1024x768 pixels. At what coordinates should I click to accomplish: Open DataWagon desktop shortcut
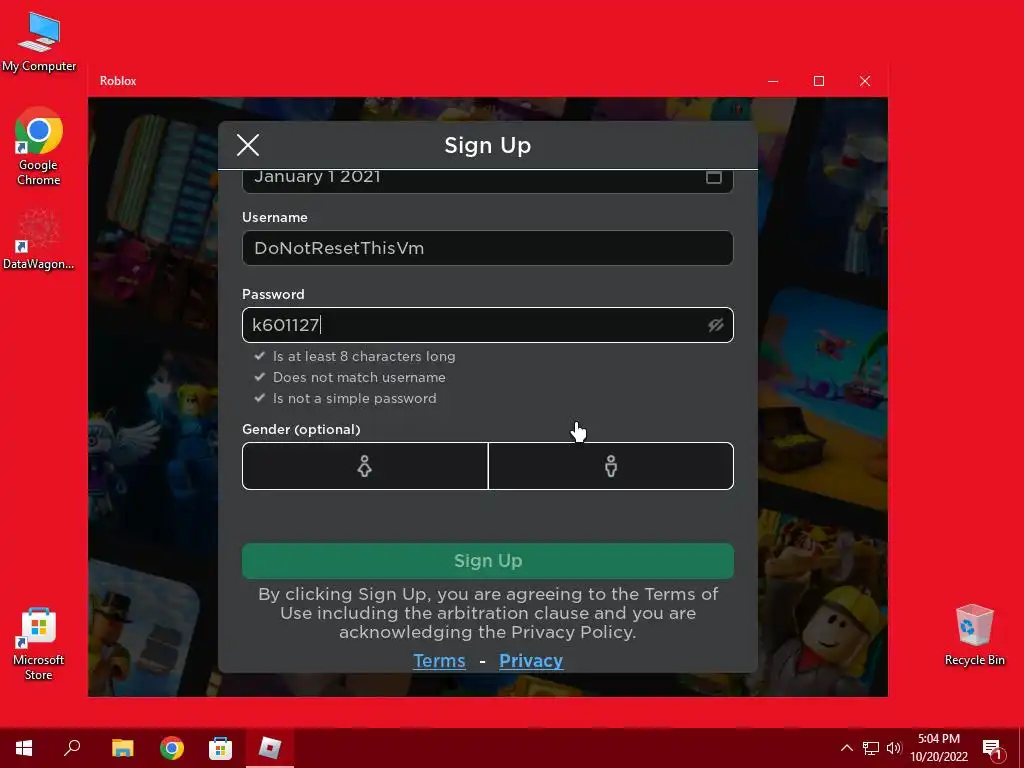point(39,240)
